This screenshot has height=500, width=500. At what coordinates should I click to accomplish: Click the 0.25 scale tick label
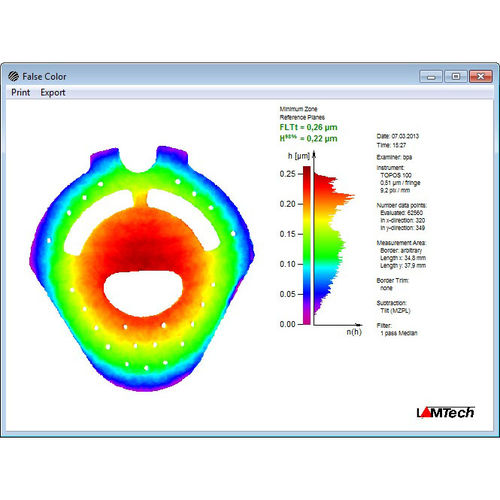288,174
